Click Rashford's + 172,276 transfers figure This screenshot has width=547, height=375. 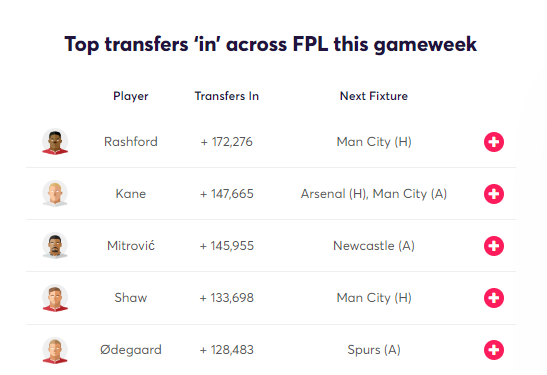click(227, 142)
